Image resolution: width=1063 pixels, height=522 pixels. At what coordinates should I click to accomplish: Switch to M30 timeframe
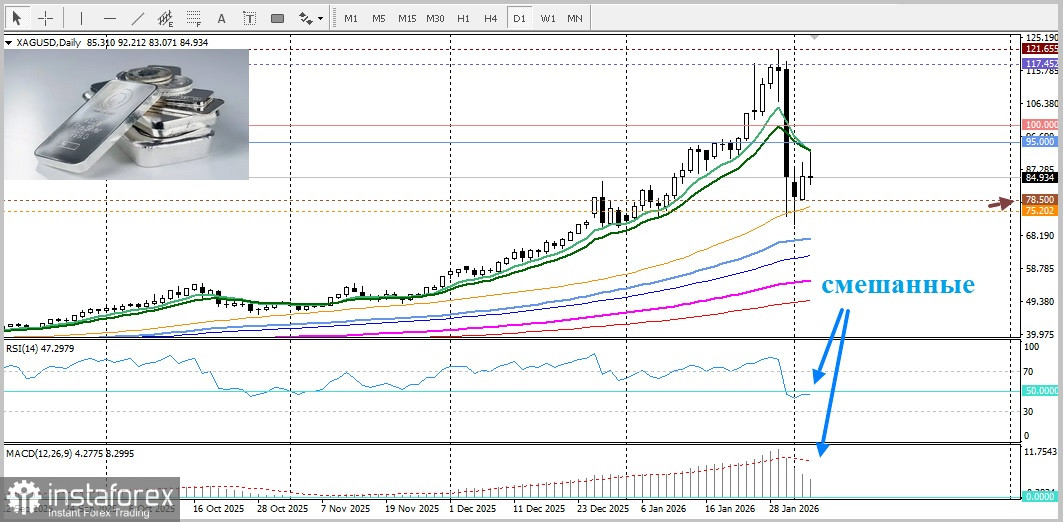pyautogui.click(x=435, y=18)
